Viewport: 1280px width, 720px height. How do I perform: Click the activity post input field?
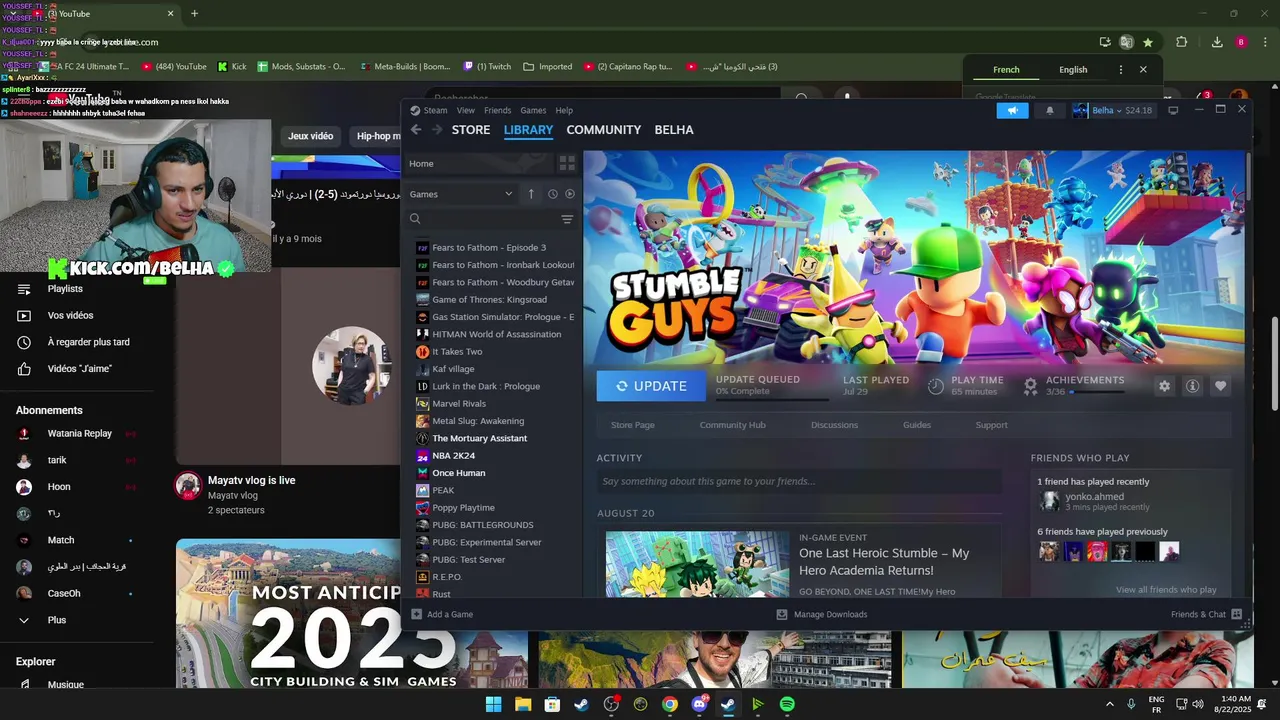tap(799, 481)
